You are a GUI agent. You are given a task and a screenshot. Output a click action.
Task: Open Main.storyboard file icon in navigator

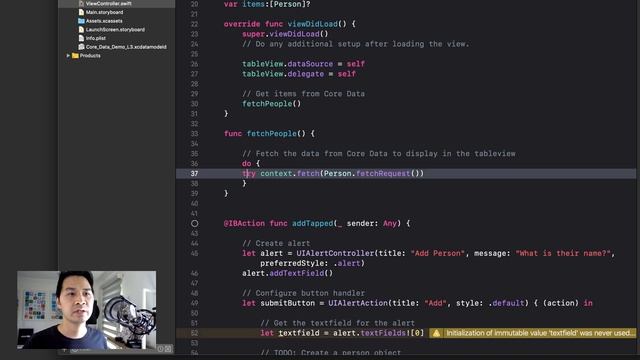[81, 12]
